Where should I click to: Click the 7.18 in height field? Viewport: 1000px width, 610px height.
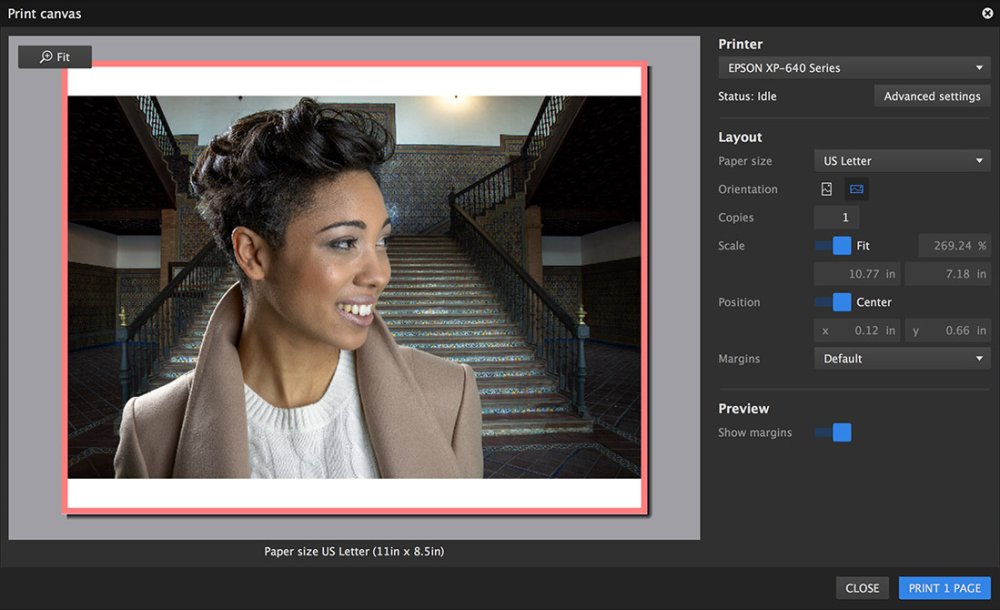(x=948, y=274)
